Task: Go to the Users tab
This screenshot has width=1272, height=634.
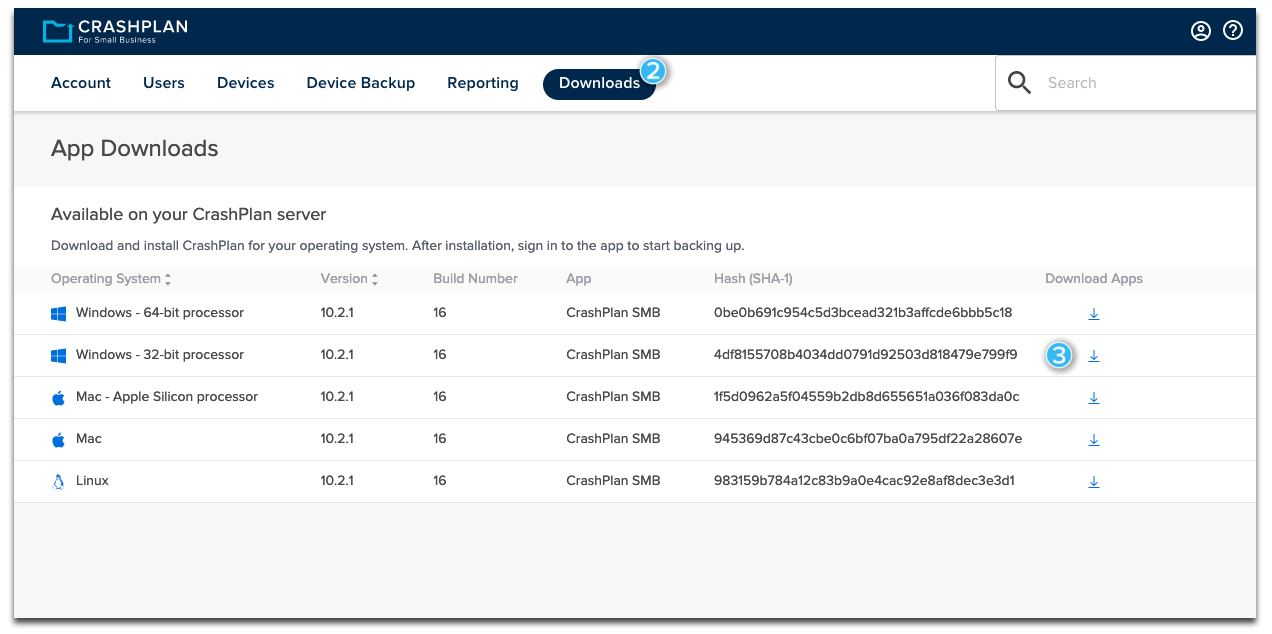Action: pyautogui.click(x=164, y=83)
